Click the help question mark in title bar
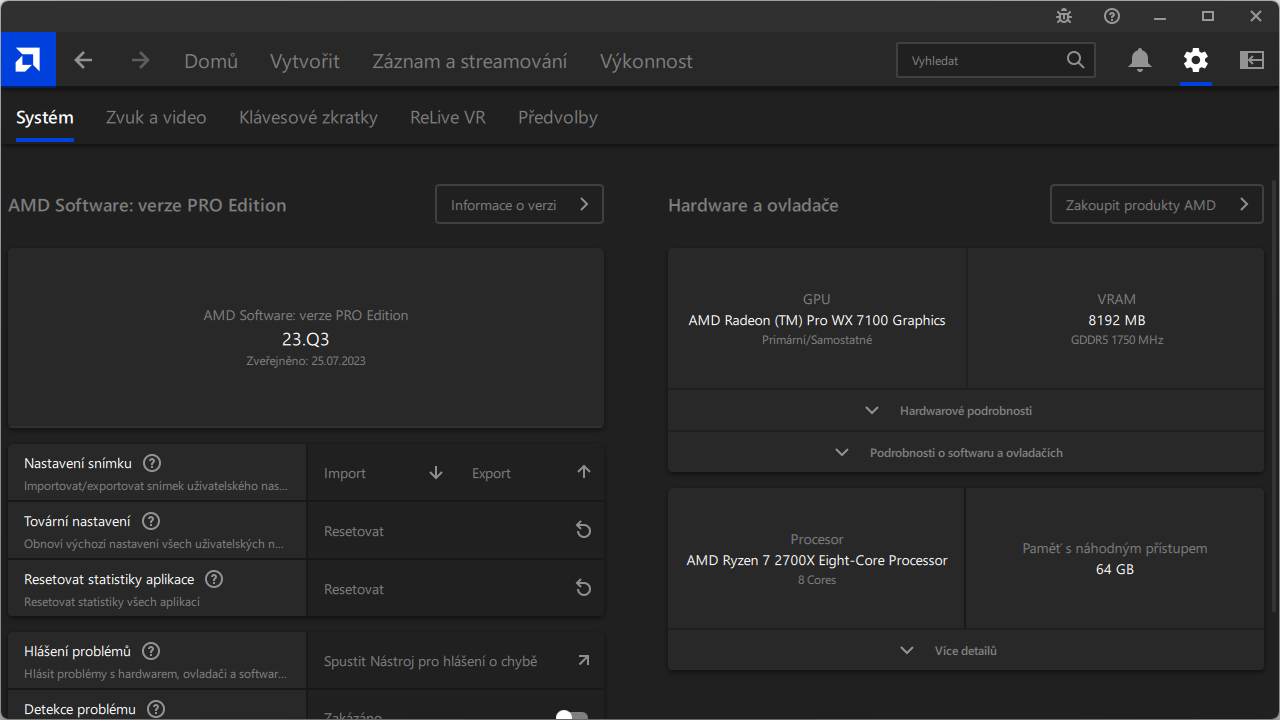Viewport: 1280px width, 720px height. pyautogui.click(x=1112, y=16)
